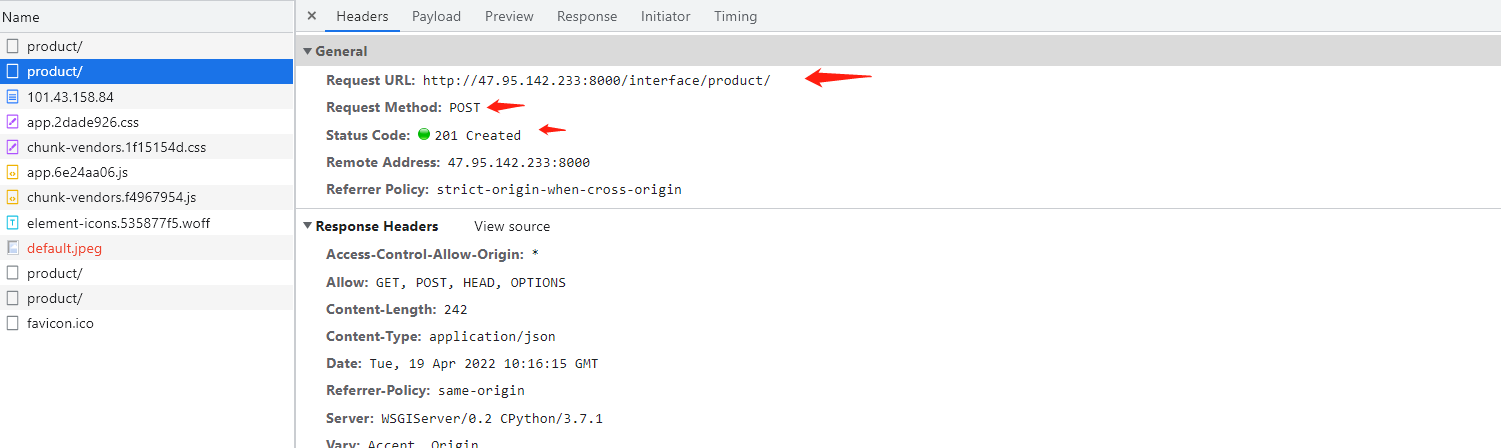Click the script icon for app.6e24aa06.js
1501x448 pixels.
coord(13,172)
